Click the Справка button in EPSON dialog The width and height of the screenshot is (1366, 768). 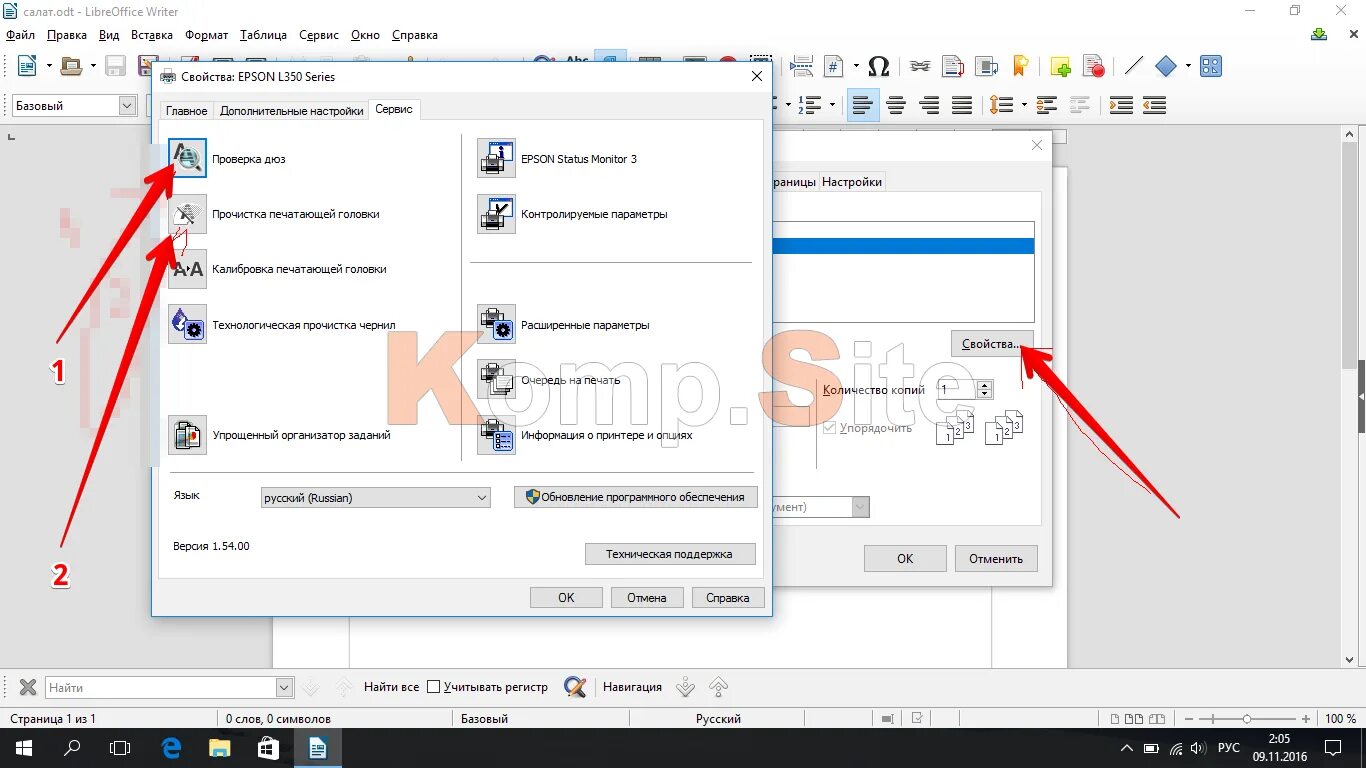coord(727,597)
